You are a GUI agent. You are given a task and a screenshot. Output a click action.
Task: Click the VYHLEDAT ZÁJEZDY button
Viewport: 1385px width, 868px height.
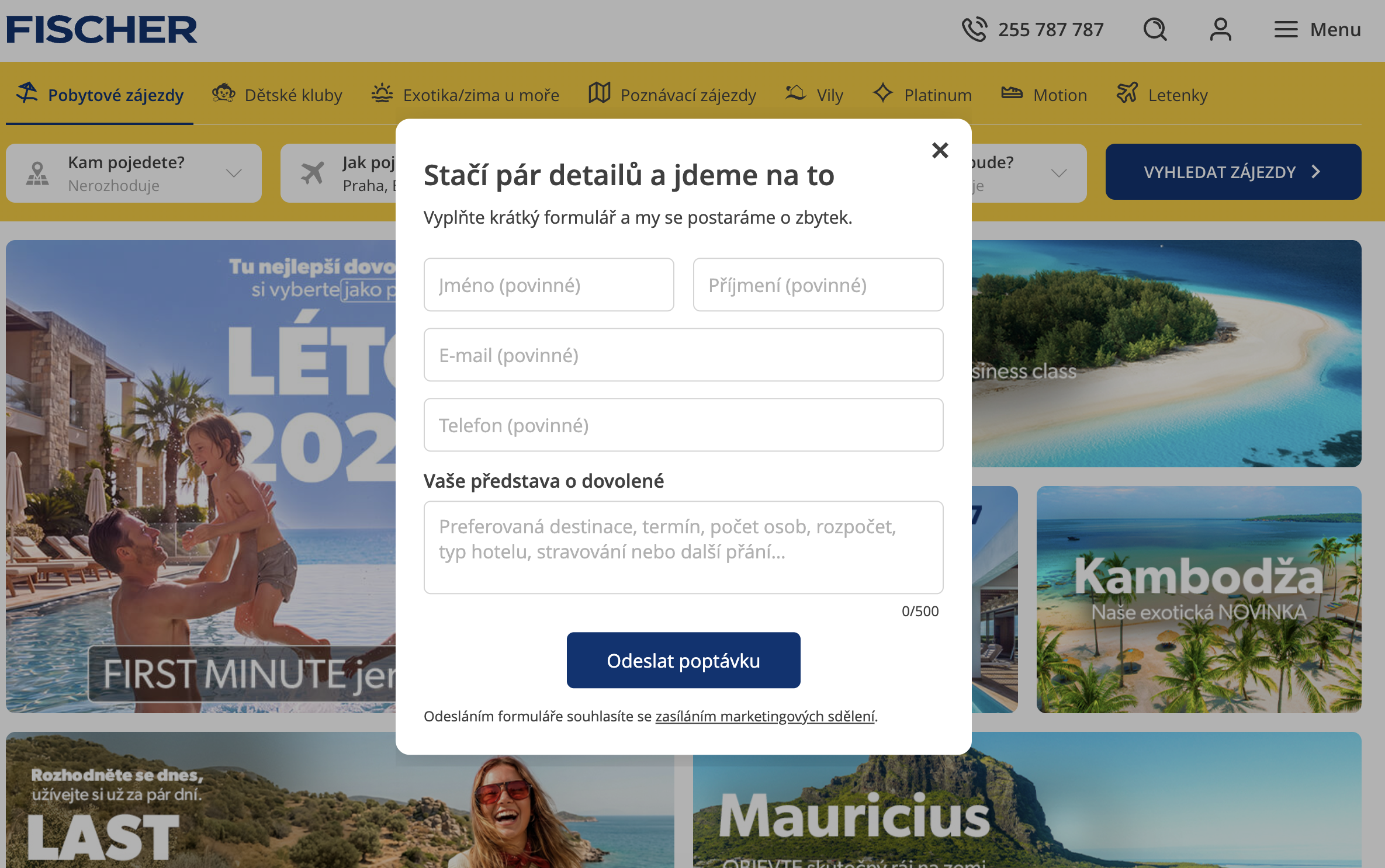[1233, 172]
